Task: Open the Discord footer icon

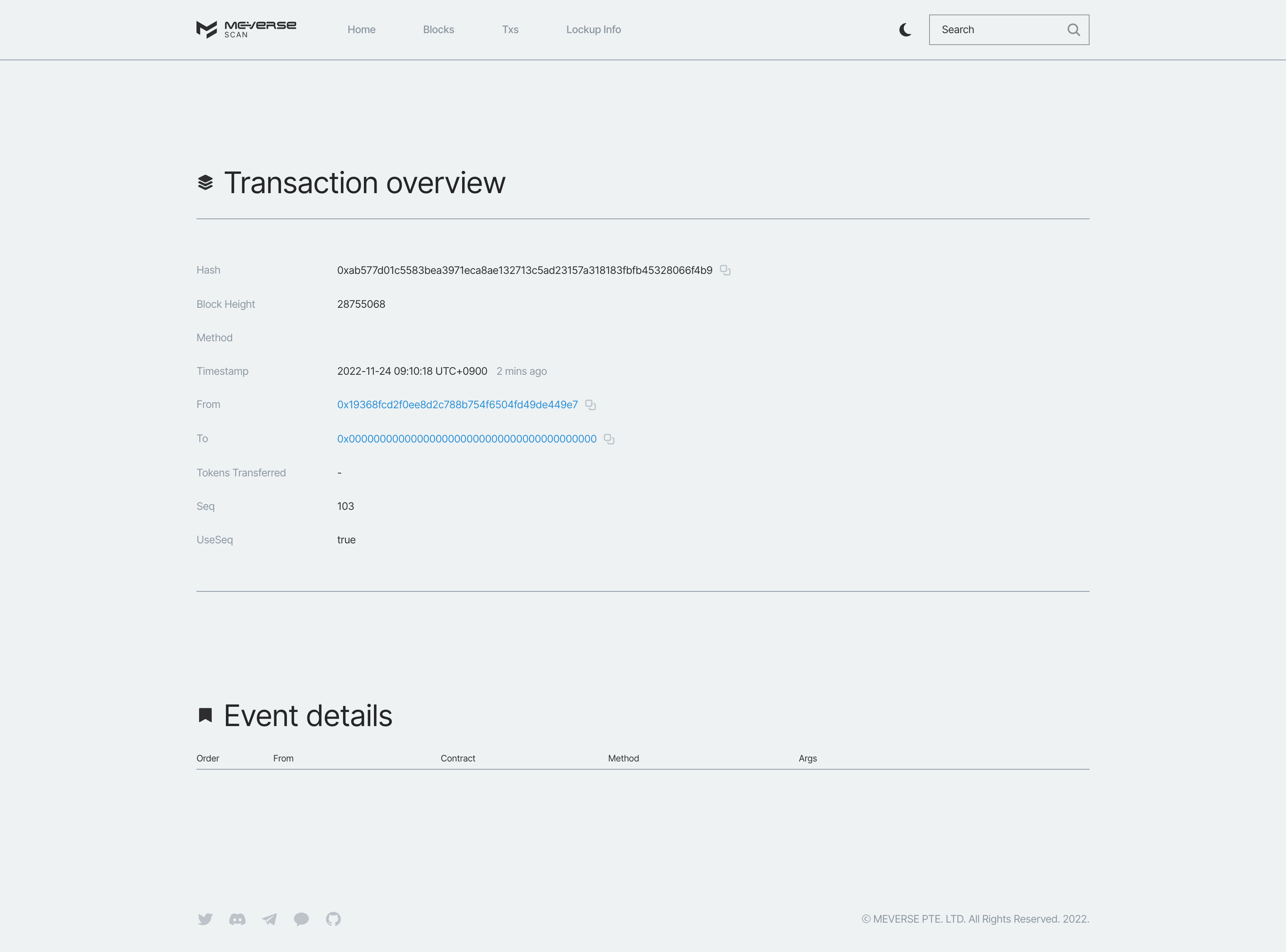Action: click(x=237, y=919)
